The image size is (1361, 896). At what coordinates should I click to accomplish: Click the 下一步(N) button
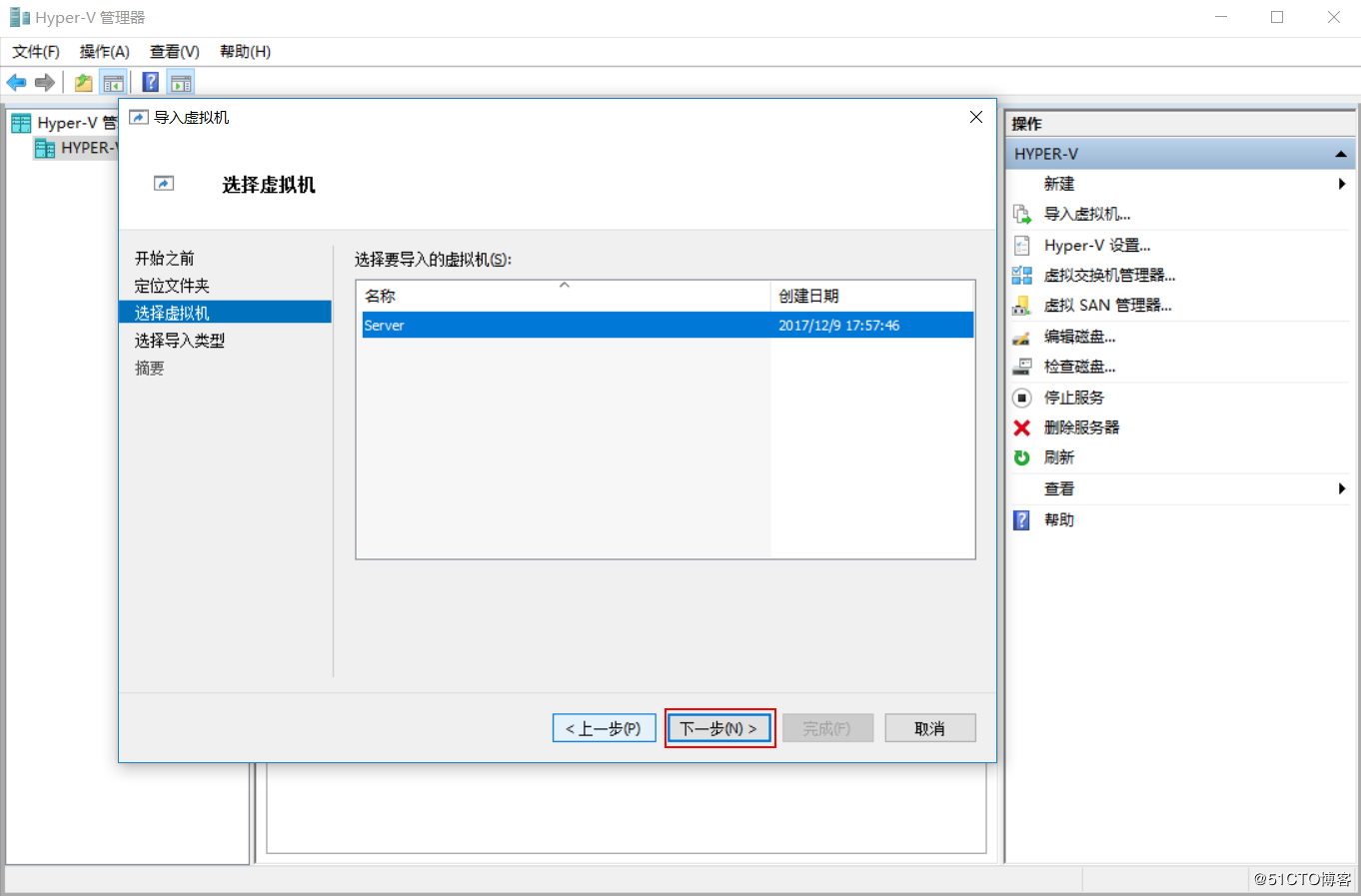pos(719,728)
